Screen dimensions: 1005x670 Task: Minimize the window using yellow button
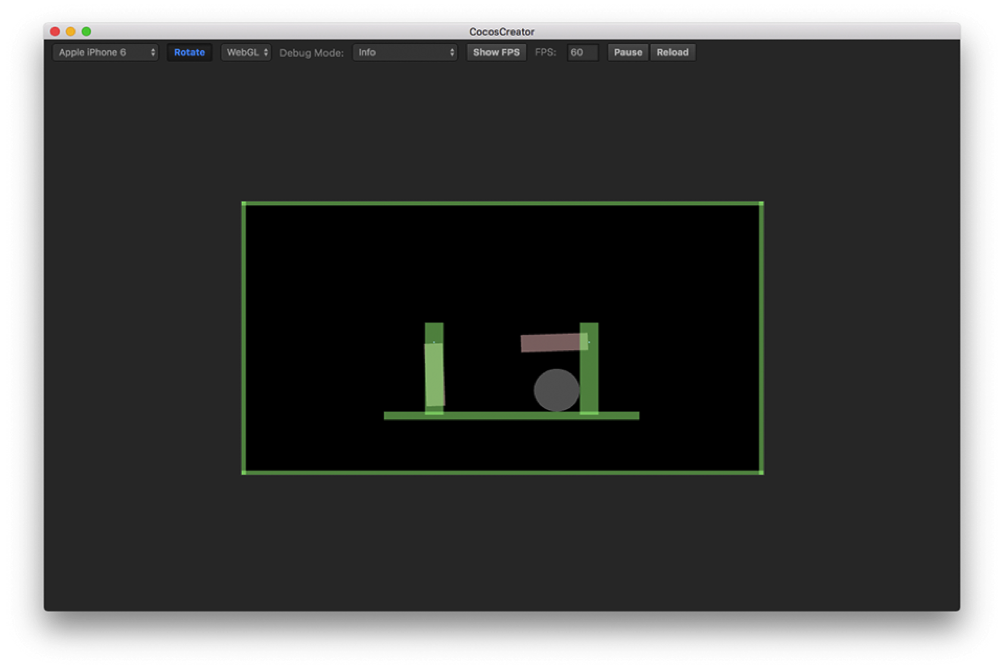point(71,31)
